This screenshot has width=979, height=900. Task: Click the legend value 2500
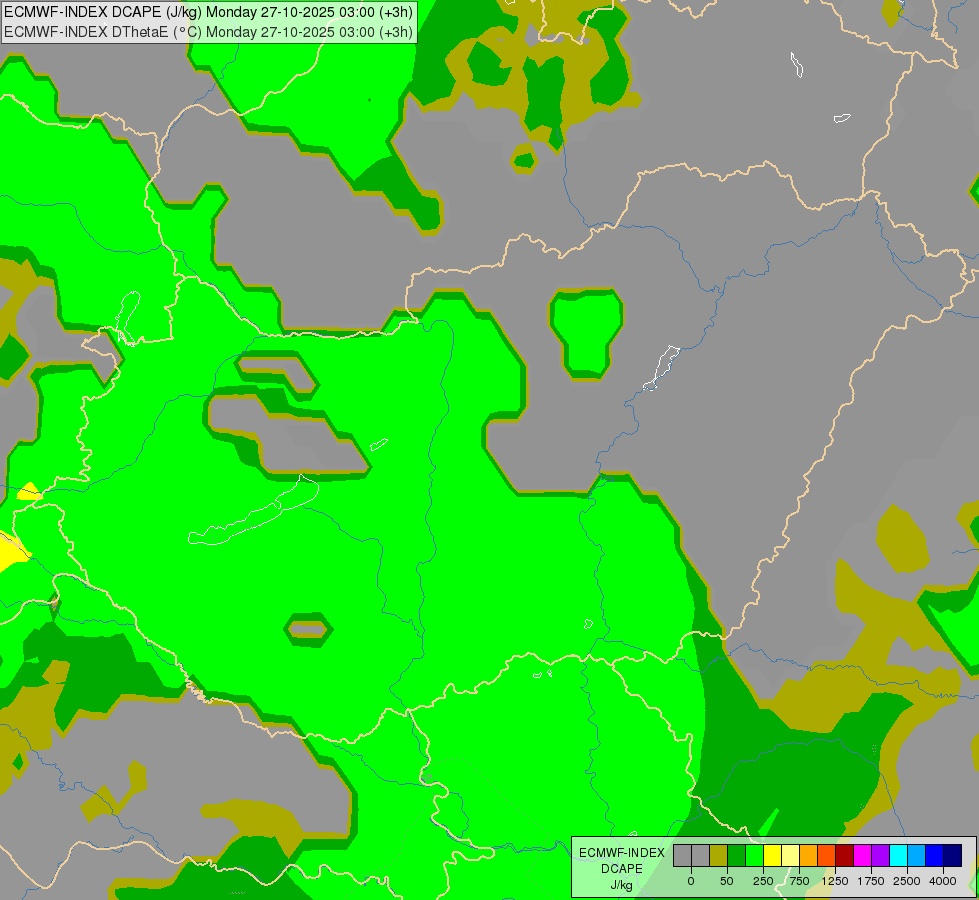(907, 881)
